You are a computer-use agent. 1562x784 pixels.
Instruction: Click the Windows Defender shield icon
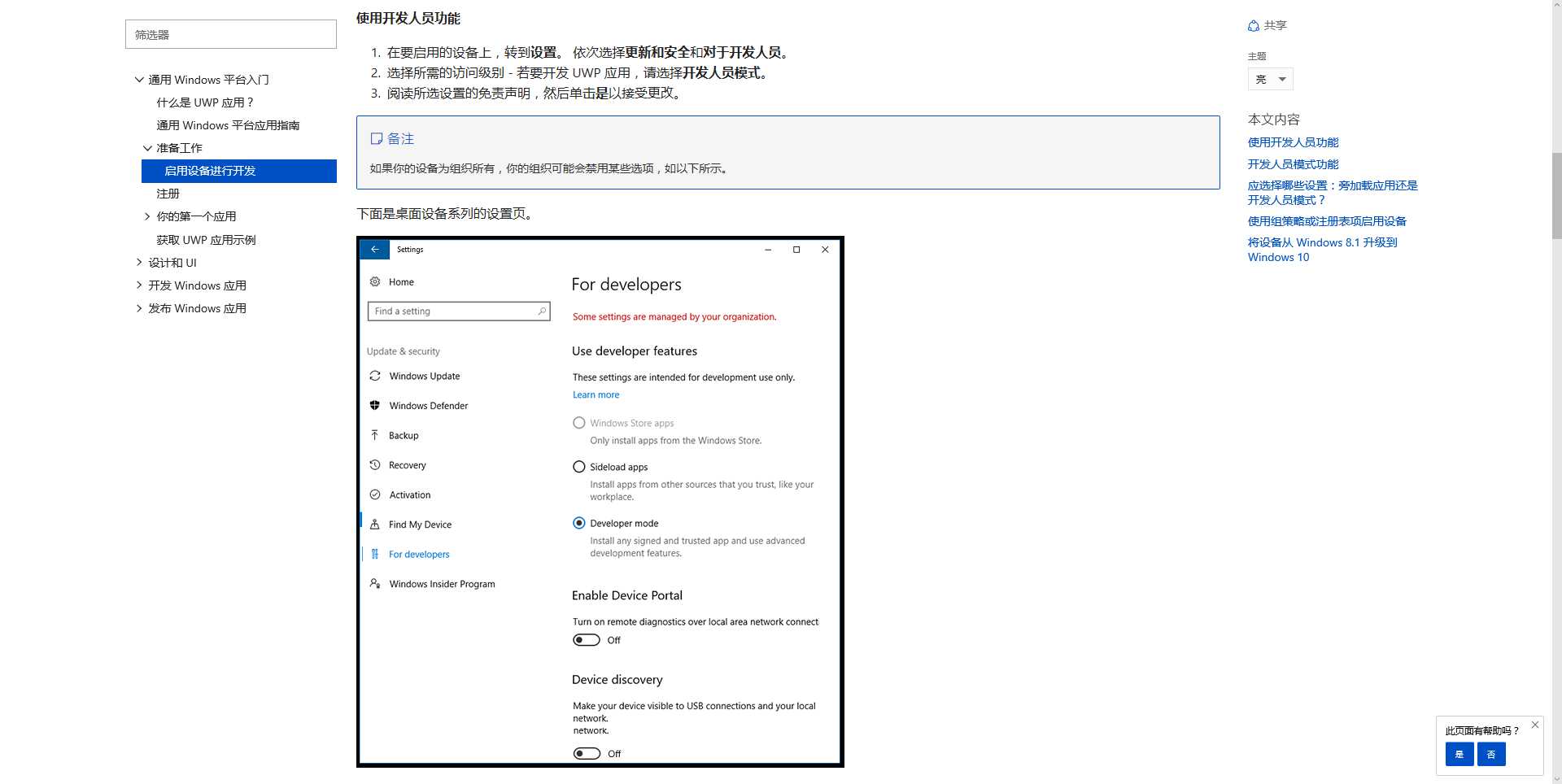coord(375,406)
